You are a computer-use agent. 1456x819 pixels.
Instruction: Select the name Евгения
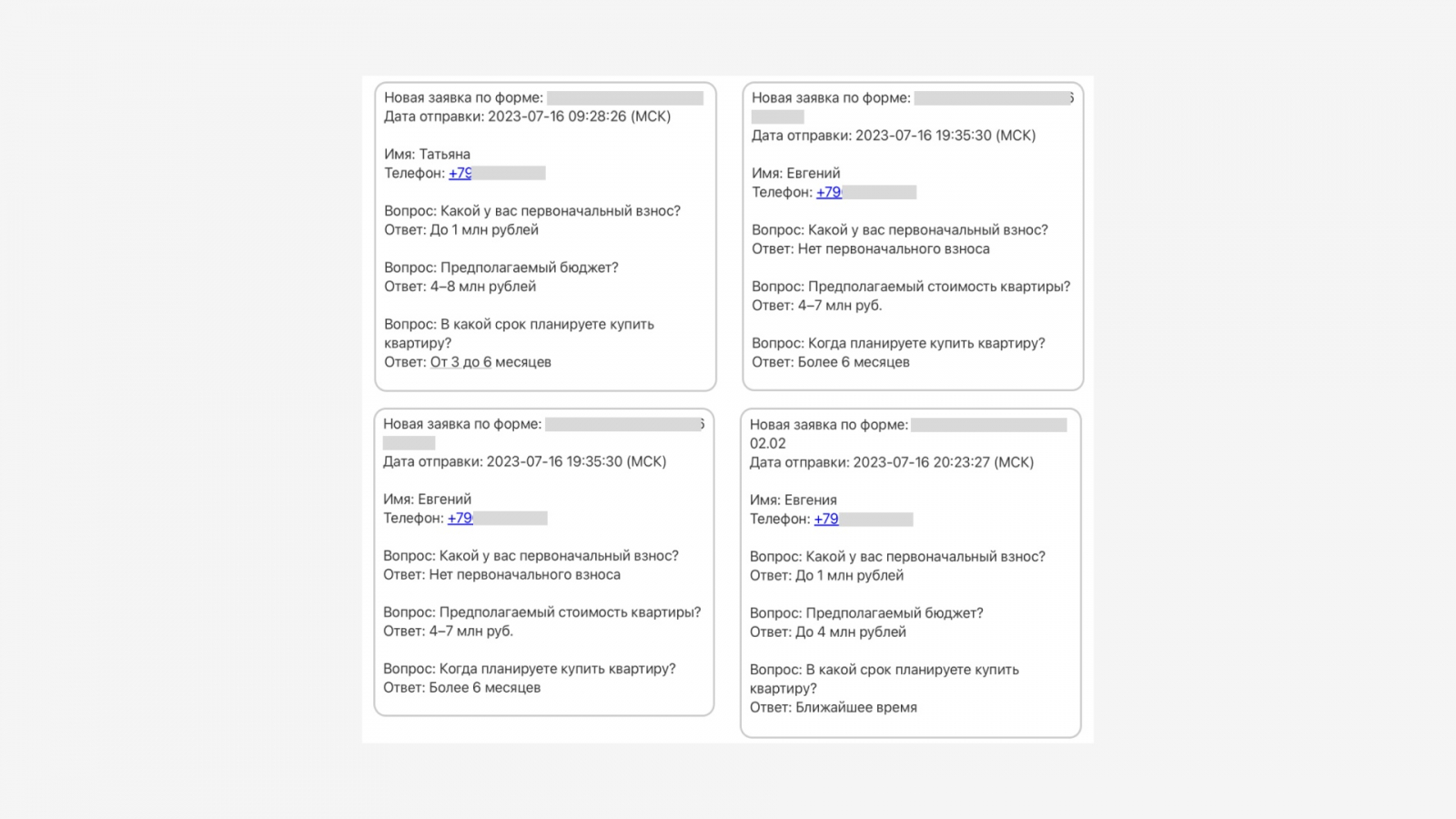point(810,500)
